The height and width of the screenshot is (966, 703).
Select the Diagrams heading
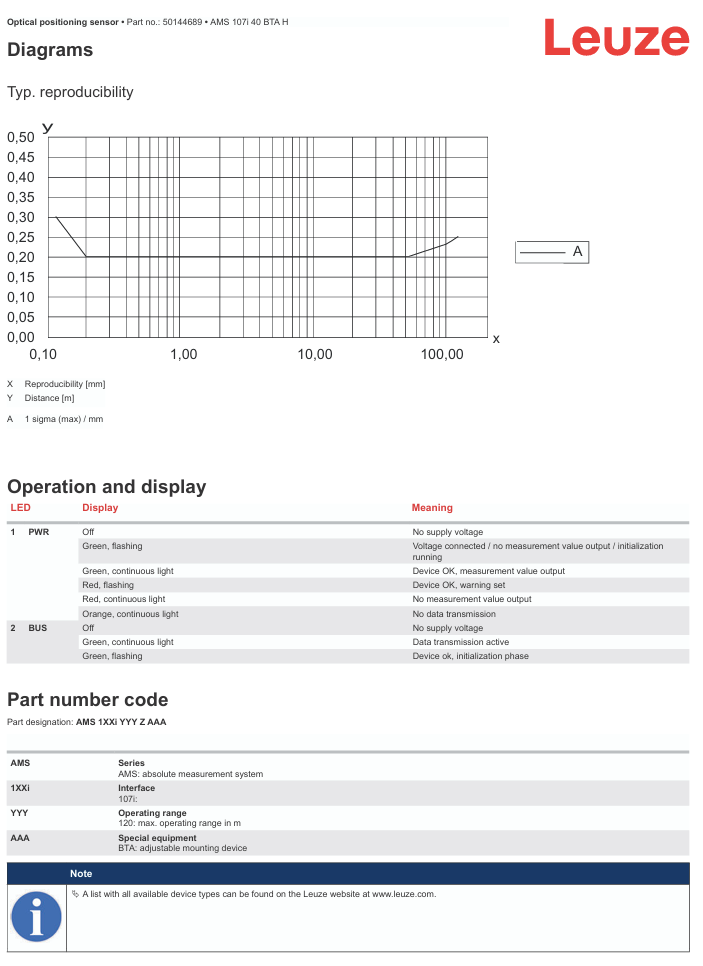[50, 50]
